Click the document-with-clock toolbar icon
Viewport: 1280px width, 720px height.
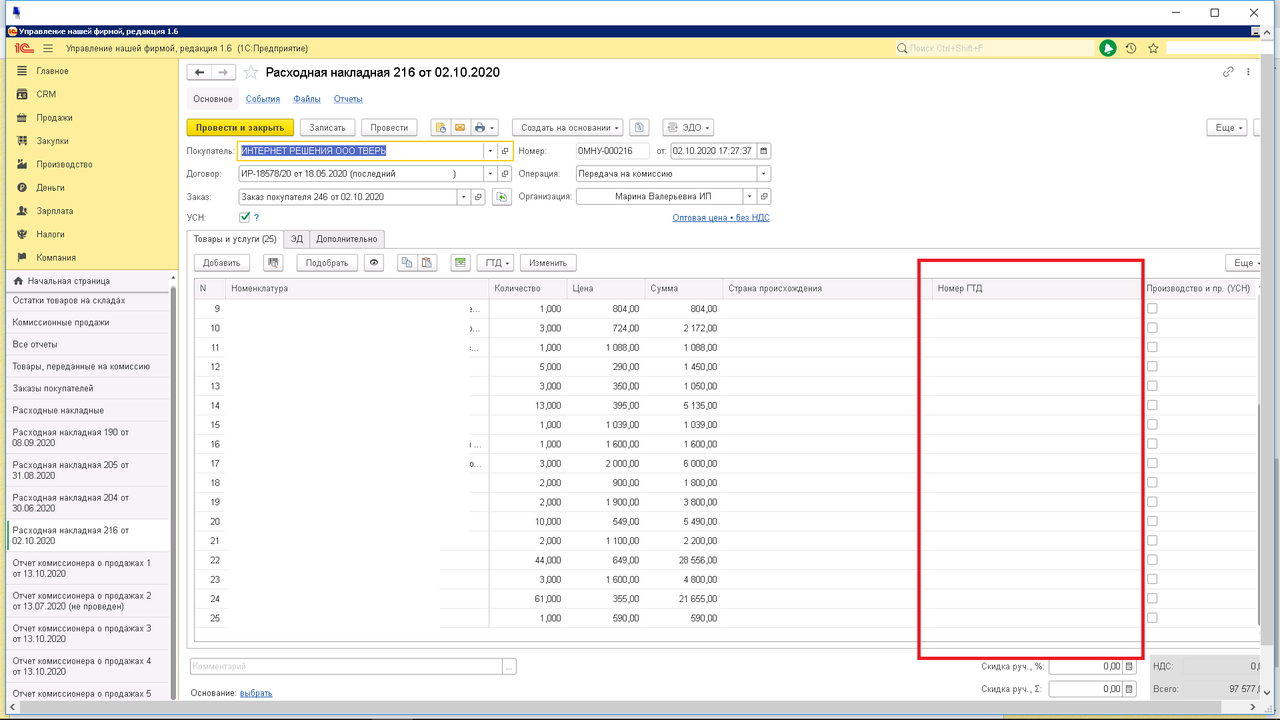pyautogui.click(x=440, y=127)
